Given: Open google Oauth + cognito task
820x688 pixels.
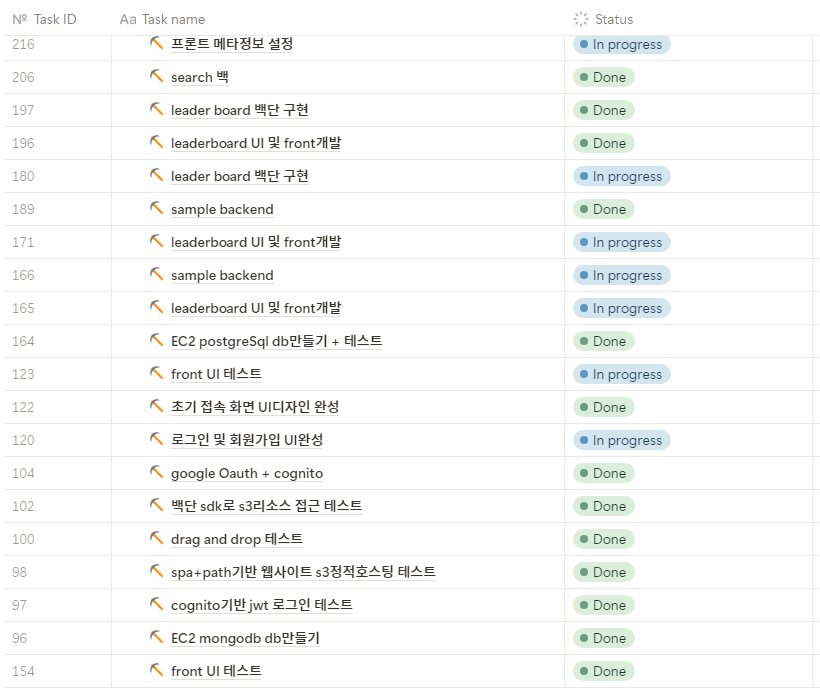Looking at the screenshot, I should click(247, 473).
